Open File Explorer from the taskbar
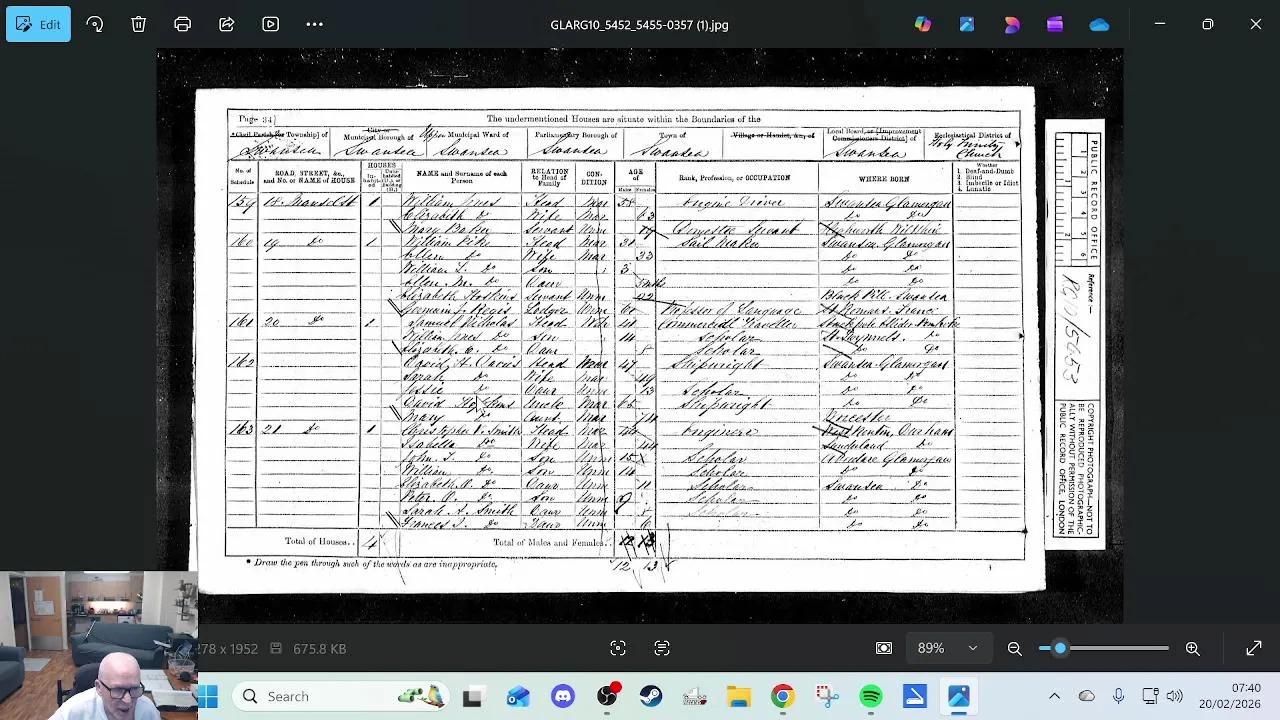Viewport: 1280px width, 720px height. click(x=739, y=696)
